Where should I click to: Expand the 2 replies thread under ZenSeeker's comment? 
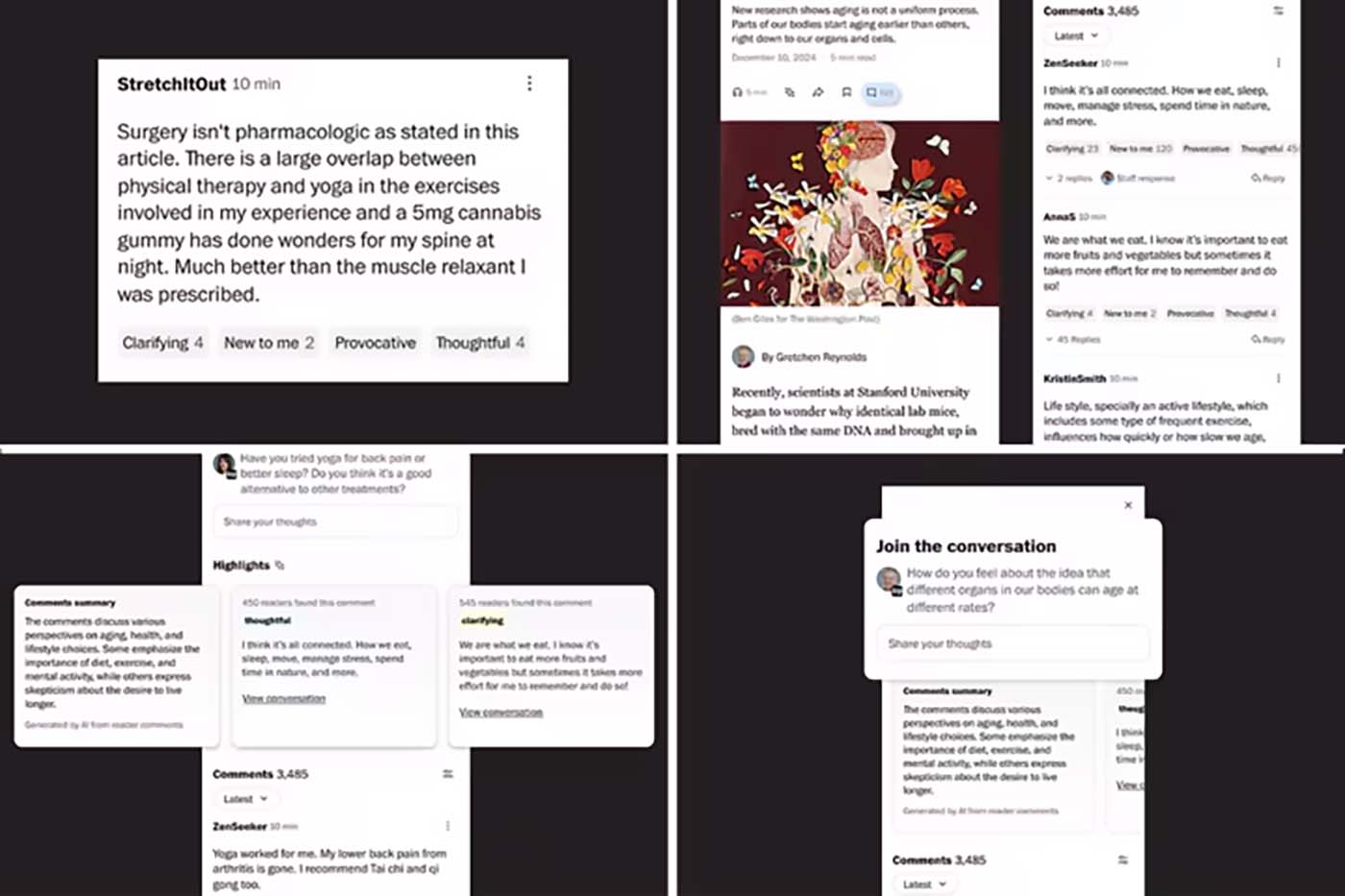(1069, 178)
